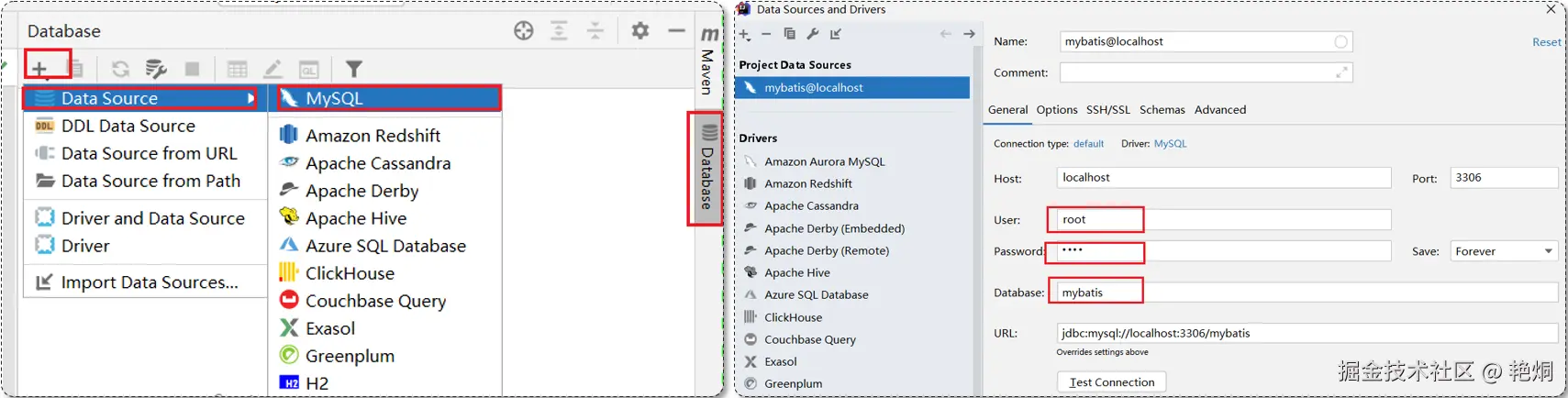Click the Back arrow in Data Sources dialog

click(x=946, y=34)
